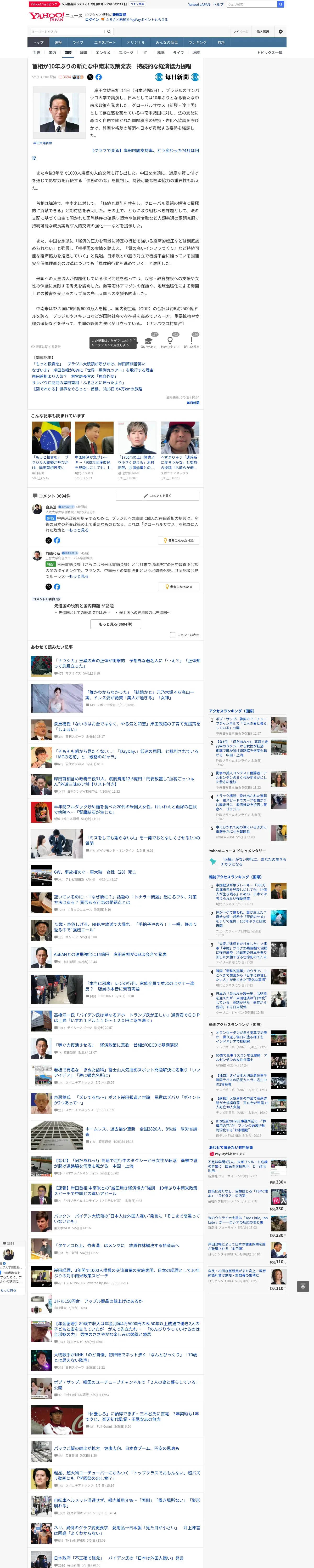The height and width of the screenshot is (1568, 314).
Task: Click the コメントを書く button
Action: [157, 496]
